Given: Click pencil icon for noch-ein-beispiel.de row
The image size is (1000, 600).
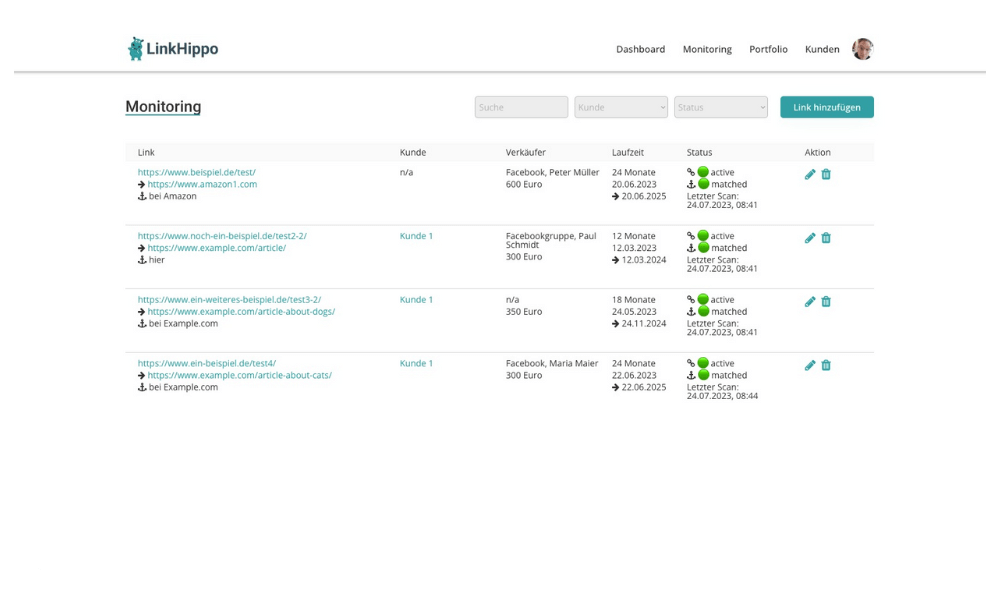Looking at the screenshot, I should 810,238.
